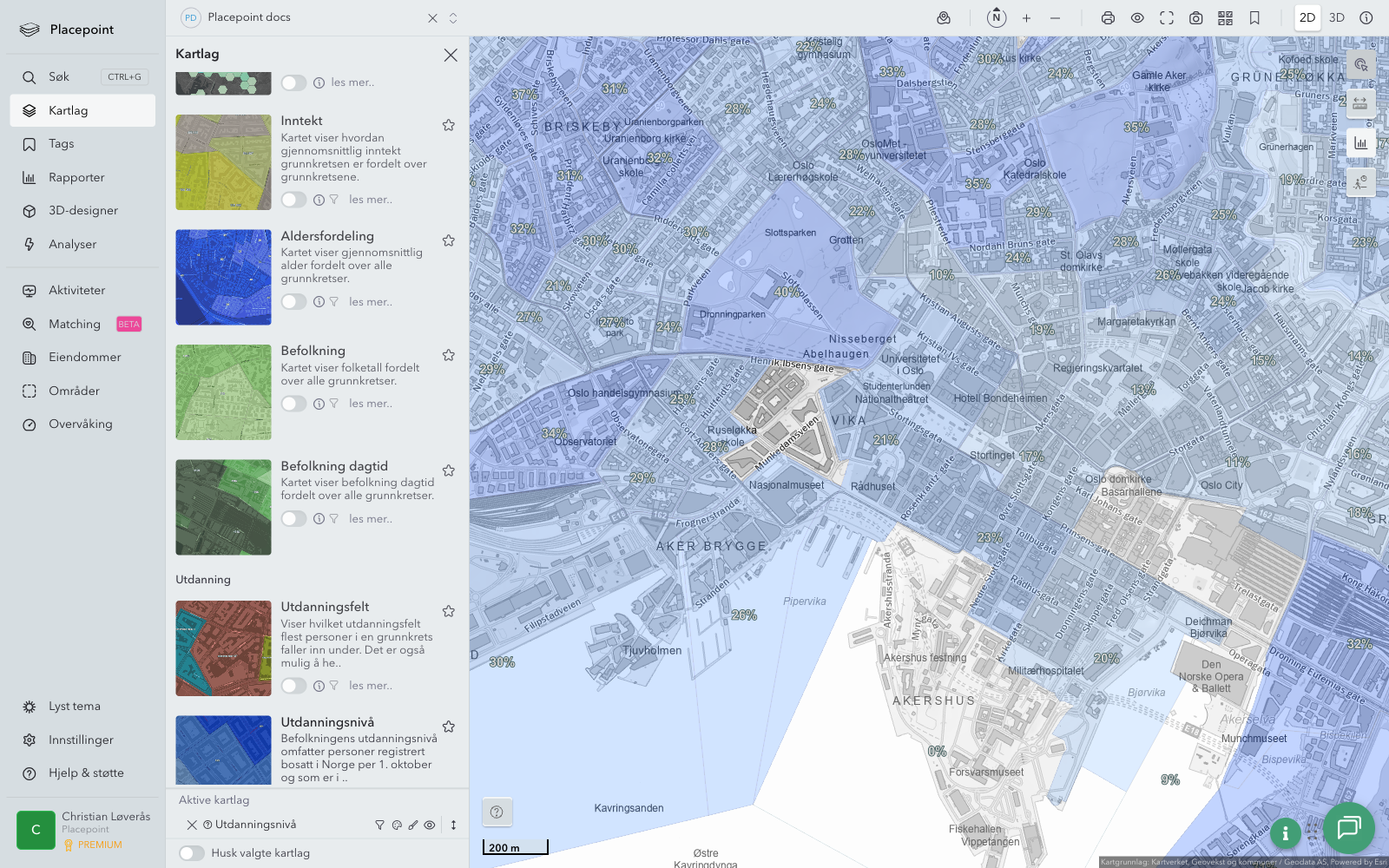The height and width of the screenshot is (868, 1389).
Task: Turn on the Befolkning layer switch
Action: click(293, 404)
